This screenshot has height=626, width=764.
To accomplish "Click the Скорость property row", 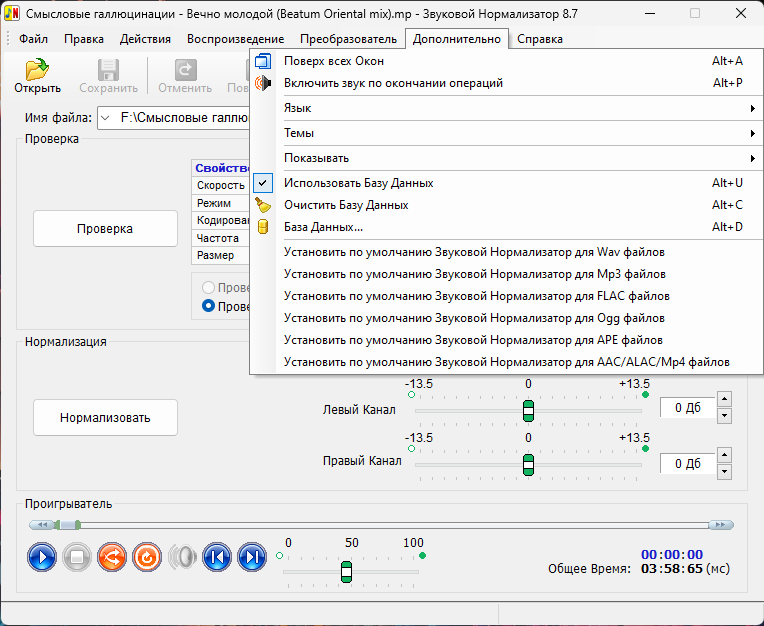I will tap(221, 185).
